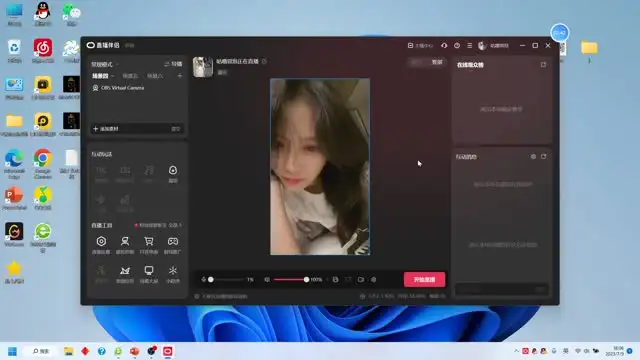Mute the microphone icon beside volume slider
Image resolution: width=640 pixels, height=360 pixels.
point(203,280)
